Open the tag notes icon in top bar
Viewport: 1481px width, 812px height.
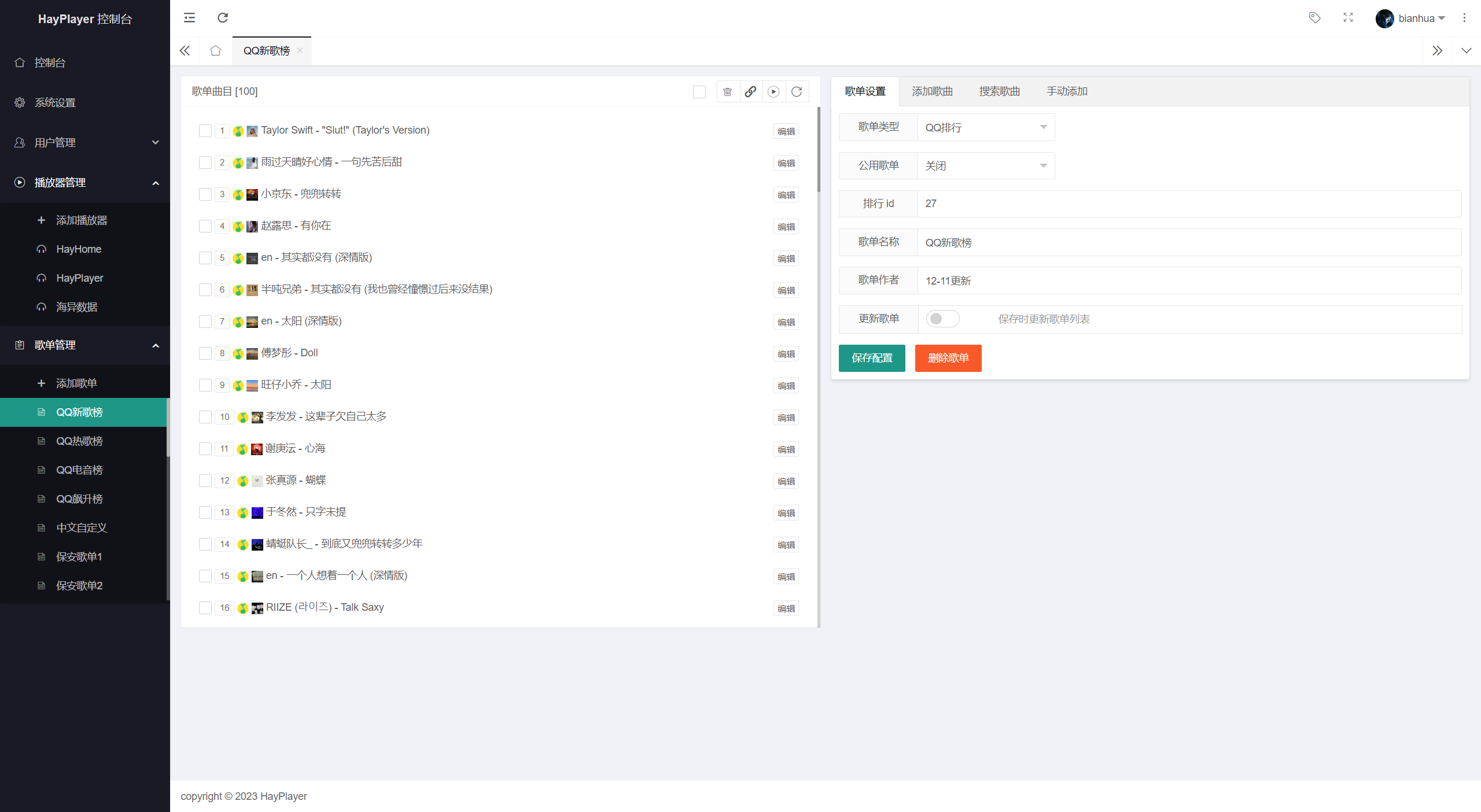1314,18
